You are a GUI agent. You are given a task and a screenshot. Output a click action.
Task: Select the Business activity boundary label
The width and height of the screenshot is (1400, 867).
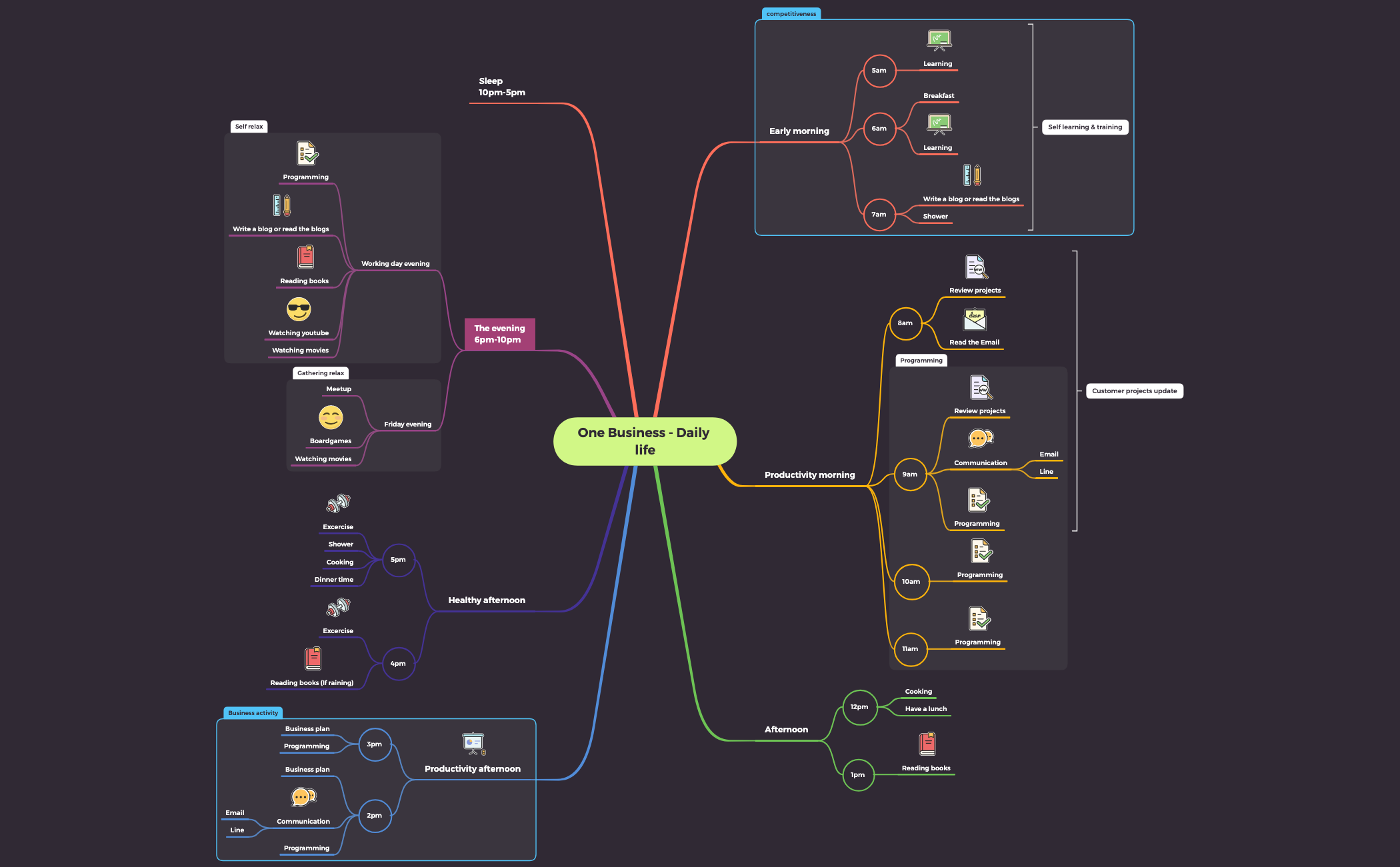pyautogui.click(x=253, y=712)
